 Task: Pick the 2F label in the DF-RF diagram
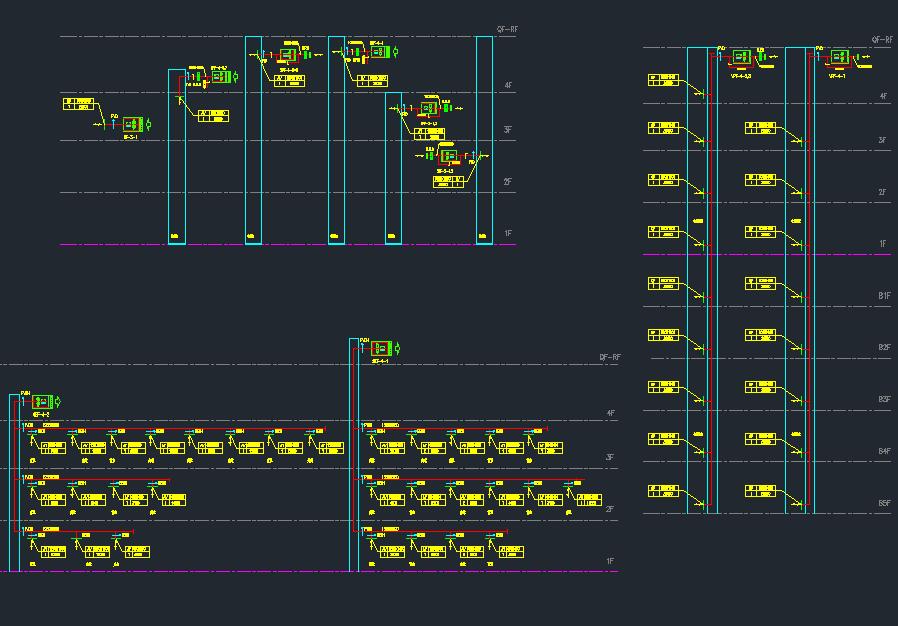click(x=611, y=509)
